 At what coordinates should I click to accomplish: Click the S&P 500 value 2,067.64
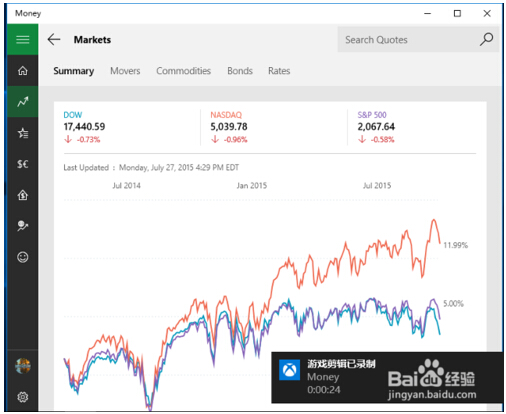(376, 127)
